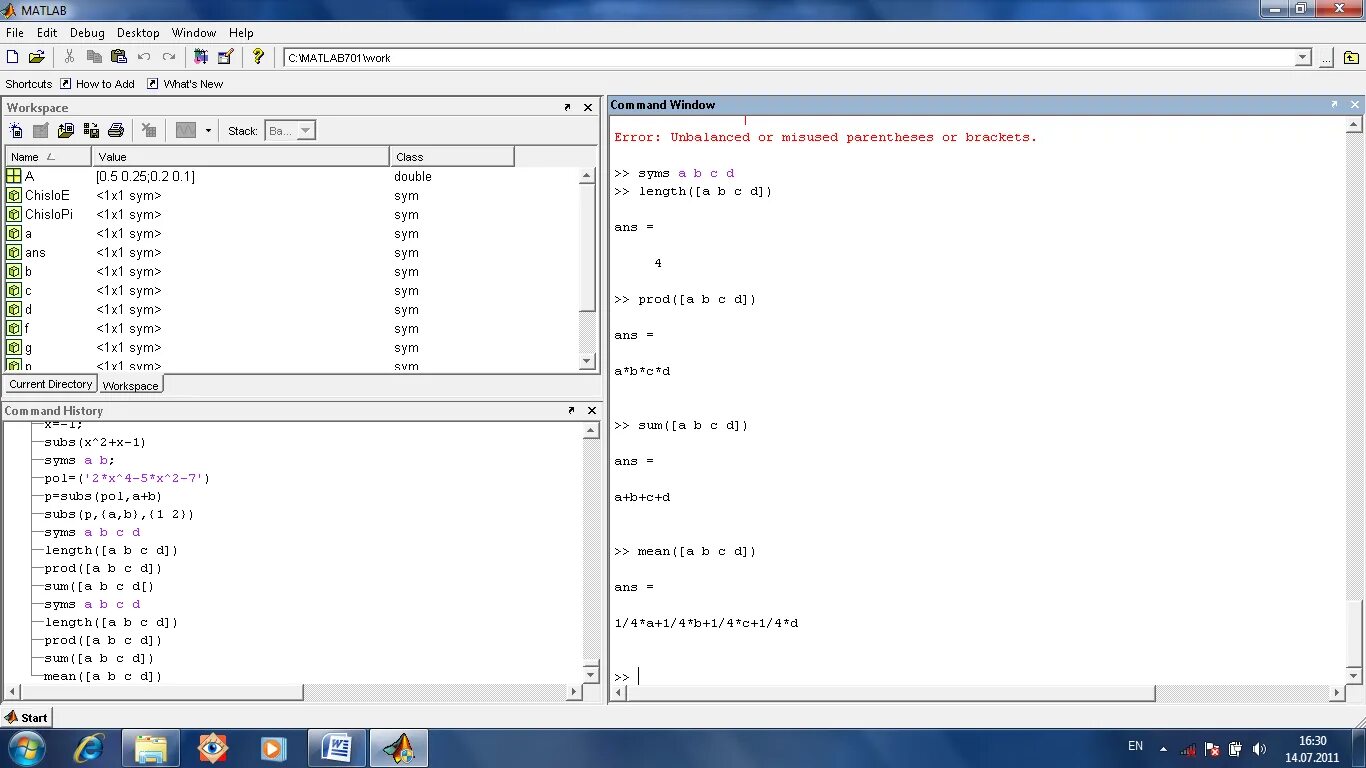Switch to Workspace tab

[x=130, y=385]
